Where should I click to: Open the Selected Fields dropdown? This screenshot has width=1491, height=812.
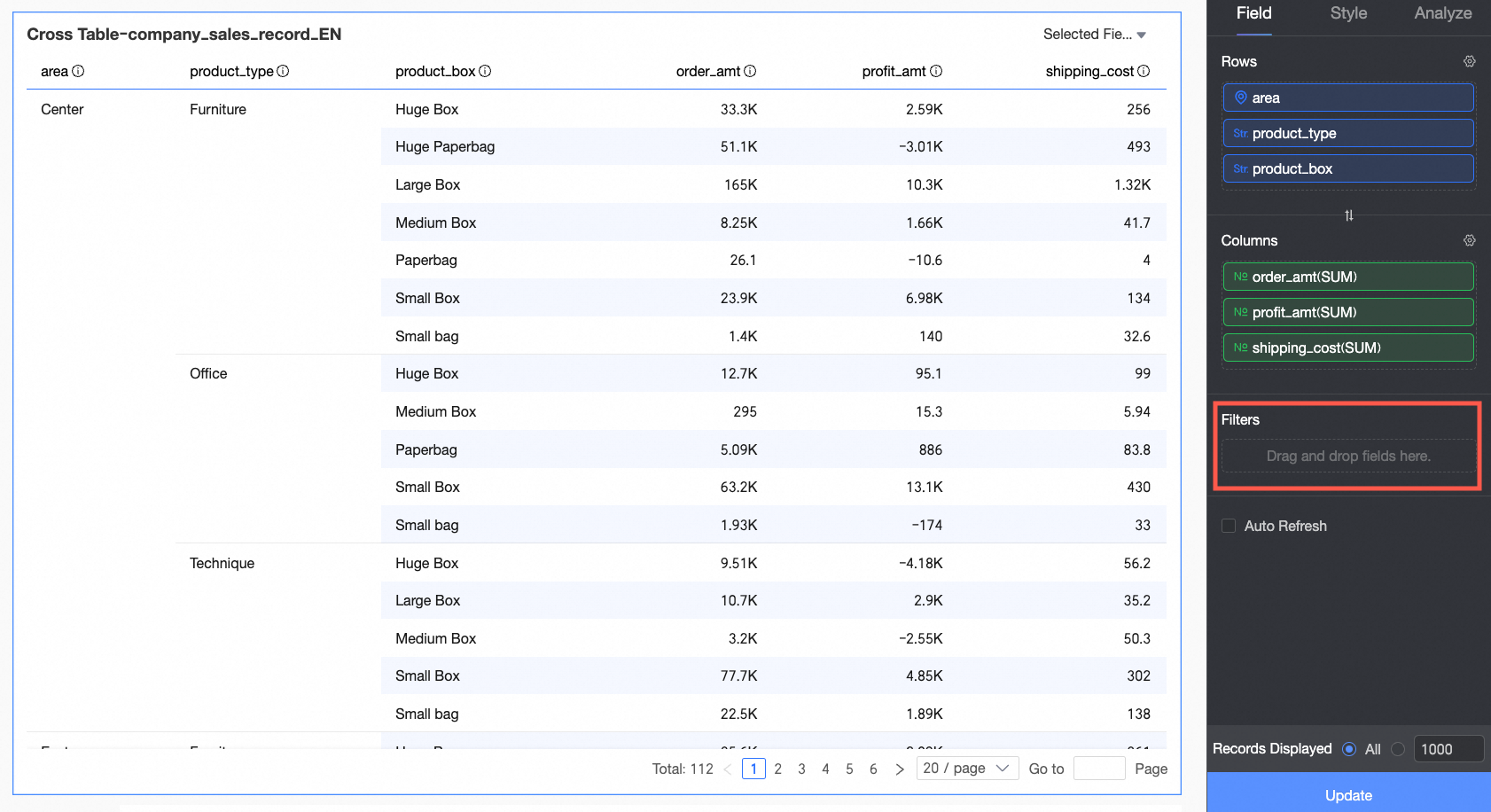click(x=1095, y=35)
